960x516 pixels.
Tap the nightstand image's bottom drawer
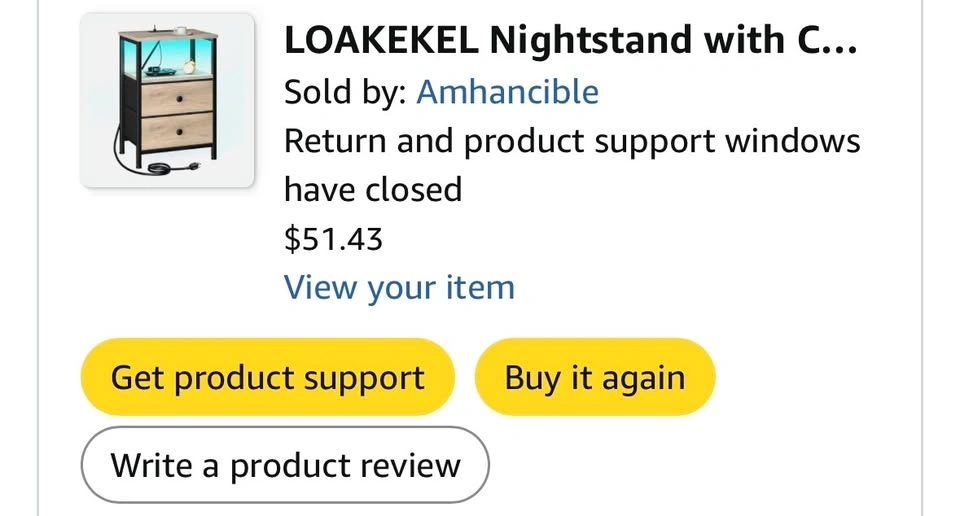tap(177, 132)
